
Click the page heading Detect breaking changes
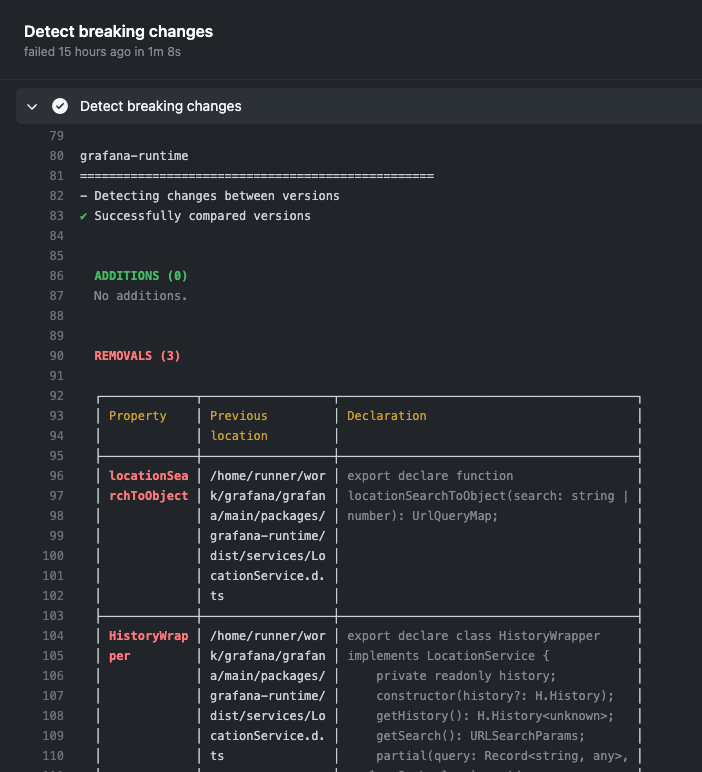click(118, 32)
